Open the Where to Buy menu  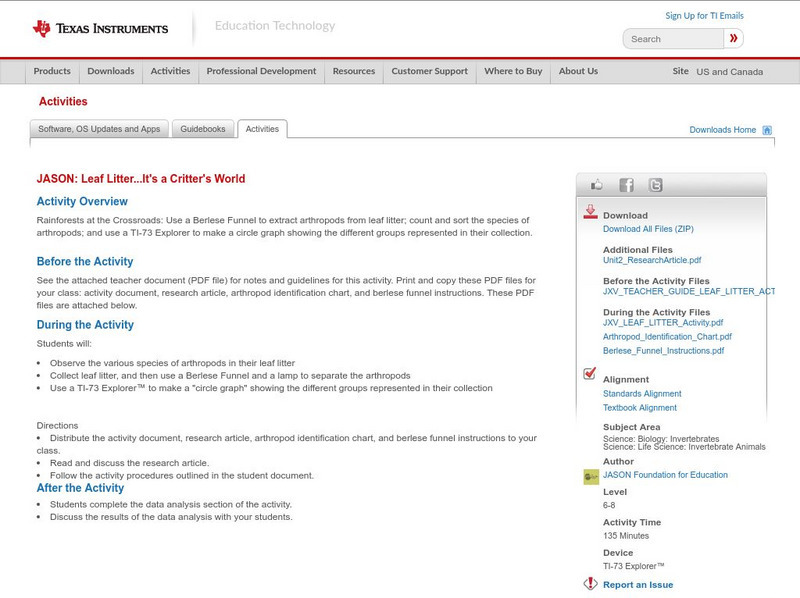coord(513,71)
